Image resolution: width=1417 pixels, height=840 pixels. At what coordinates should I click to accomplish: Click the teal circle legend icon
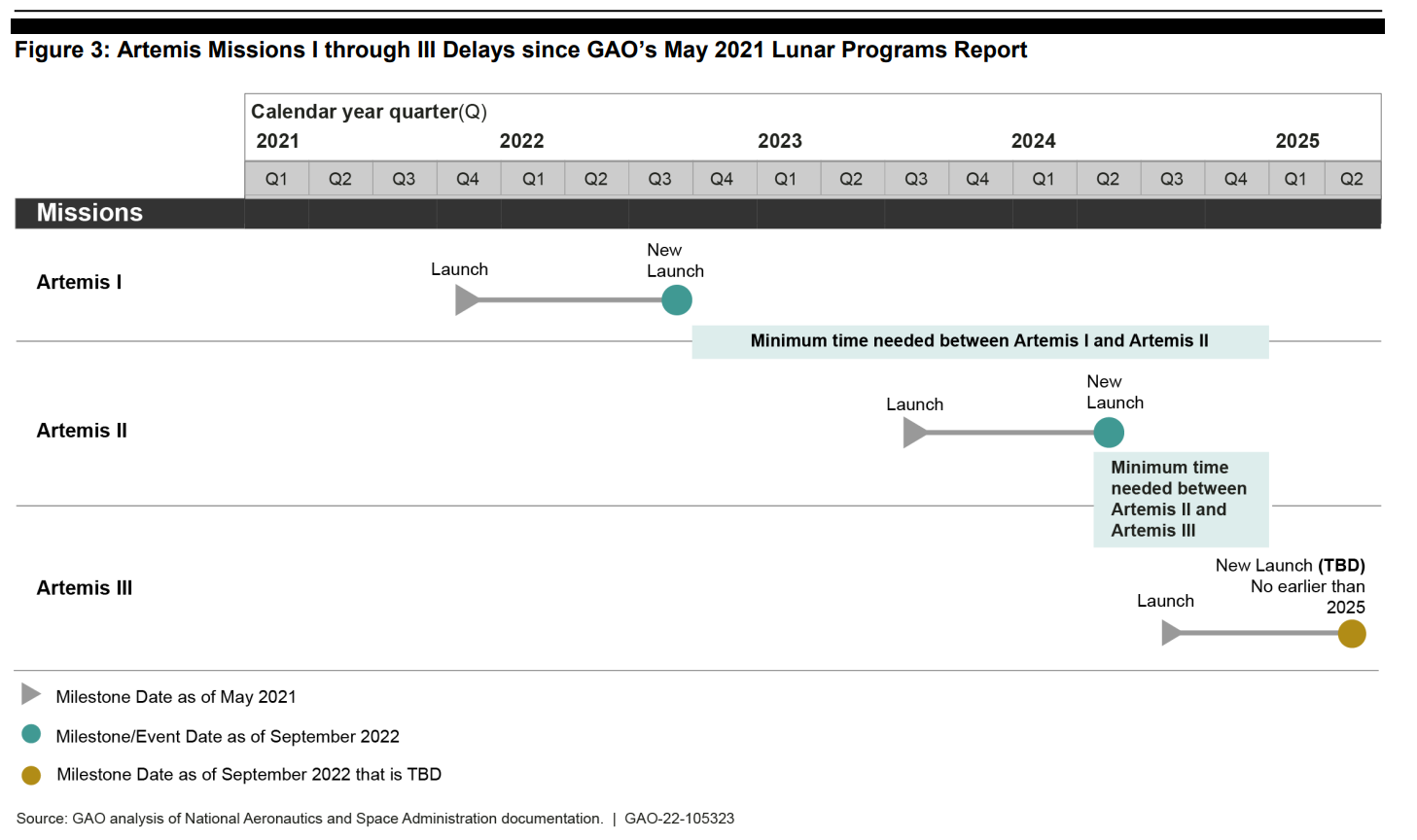click(31, 734)
